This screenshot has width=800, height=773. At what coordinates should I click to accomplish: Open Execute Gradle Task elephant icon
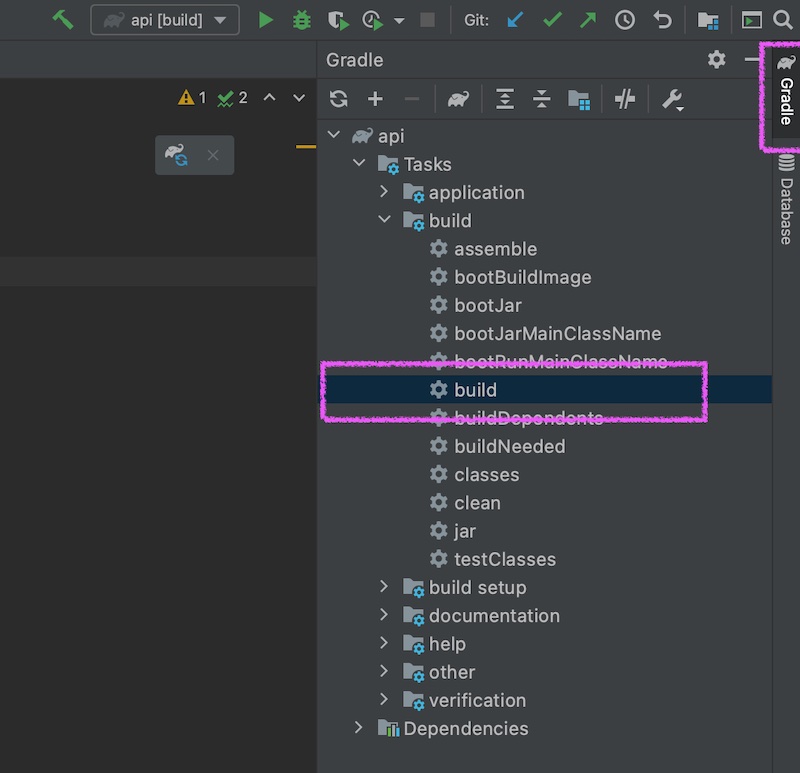pyautogui.click(x=458, y=99)
